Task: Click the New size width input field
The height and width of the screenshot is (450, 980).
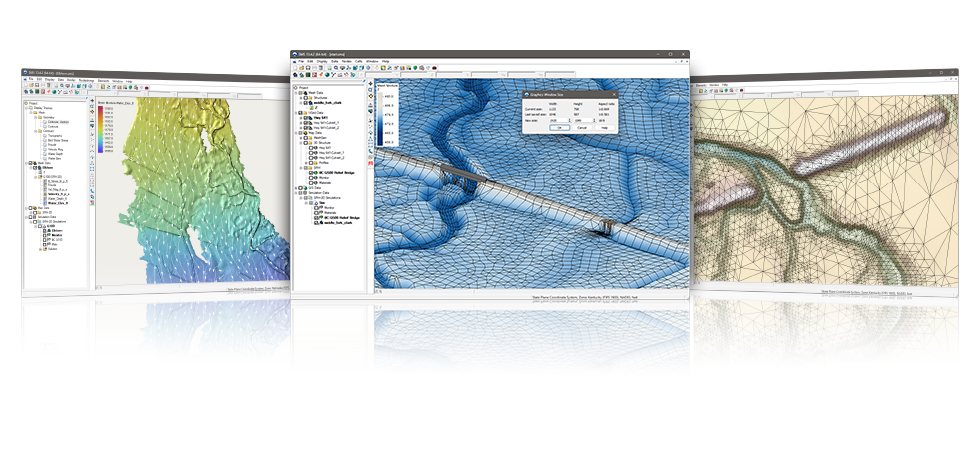Action: click(560, 120)
